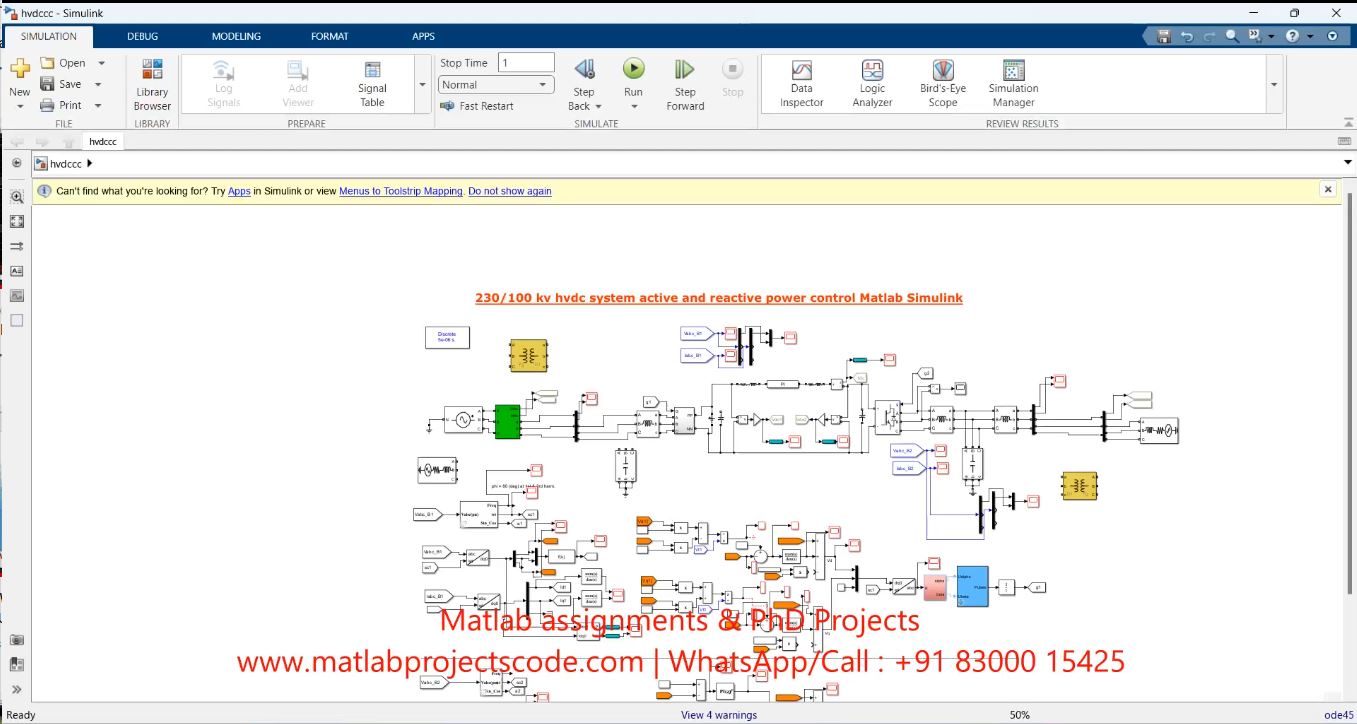
Task: Expand the Print dropdown arrow
Action: point(98,105)
